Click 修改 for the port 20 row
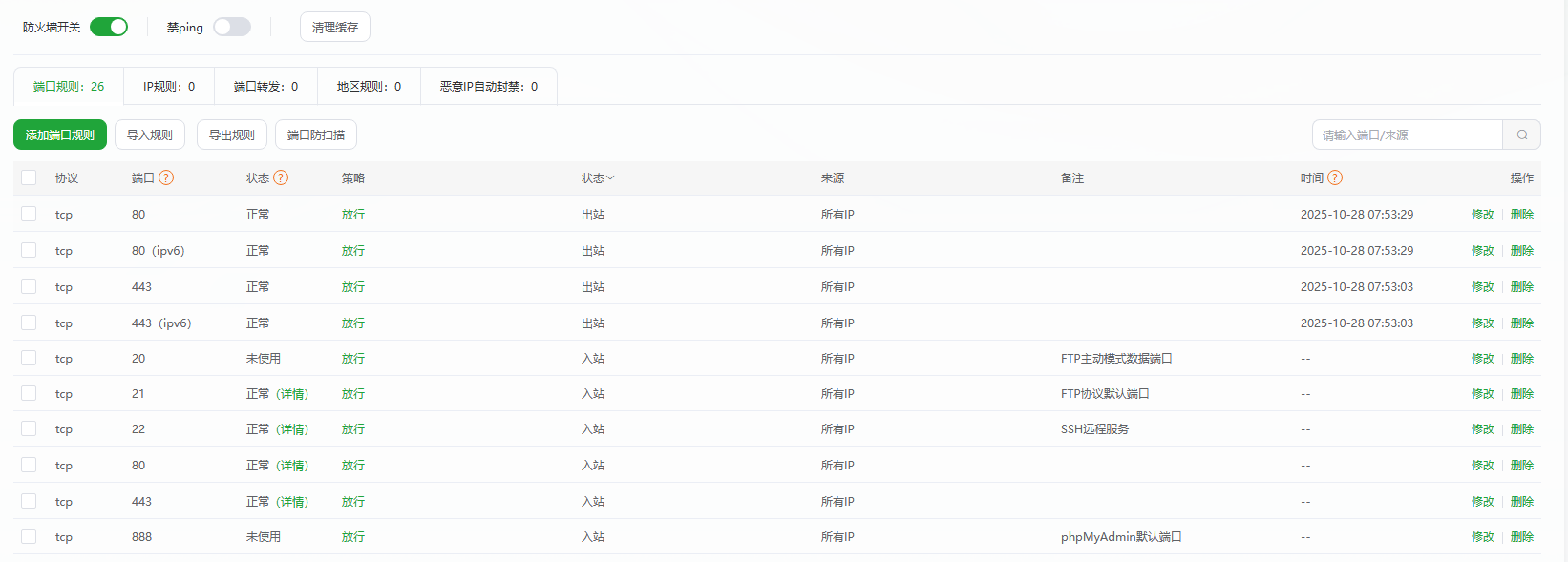 pyautogui.click(x=1483, y=359)
